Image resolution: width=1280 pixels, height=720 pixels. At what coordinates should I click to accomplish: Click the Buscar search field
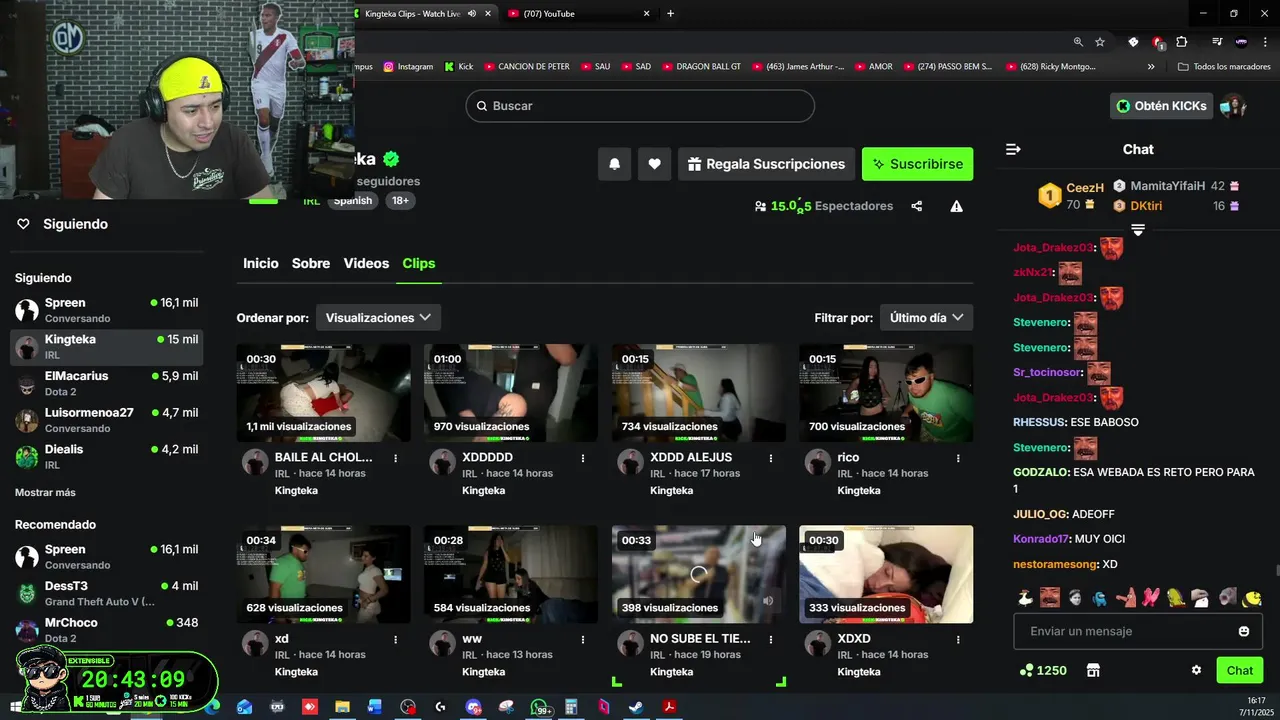tap(640, 106)
